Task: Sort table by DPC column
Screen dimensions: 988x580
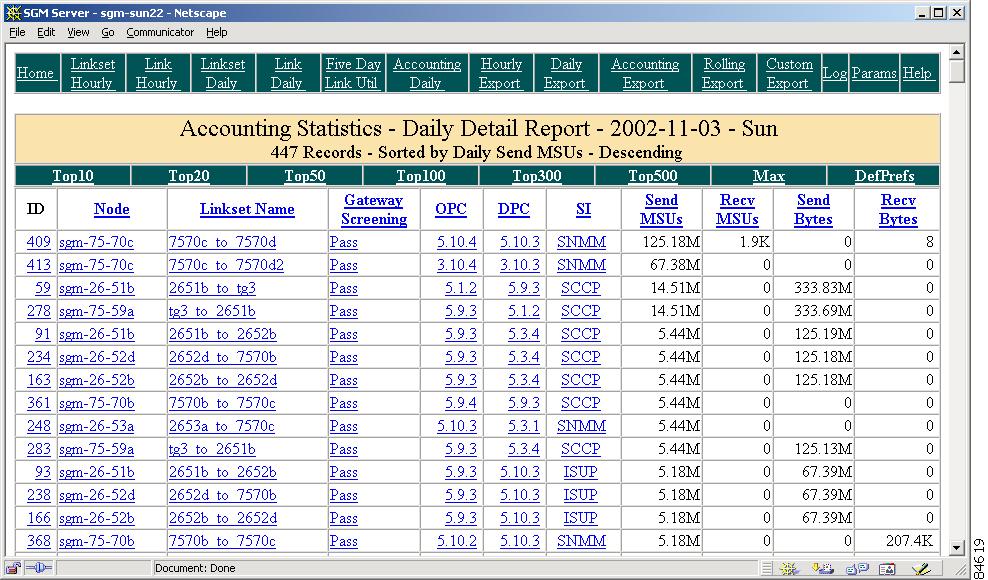Action: pos(514,209)
